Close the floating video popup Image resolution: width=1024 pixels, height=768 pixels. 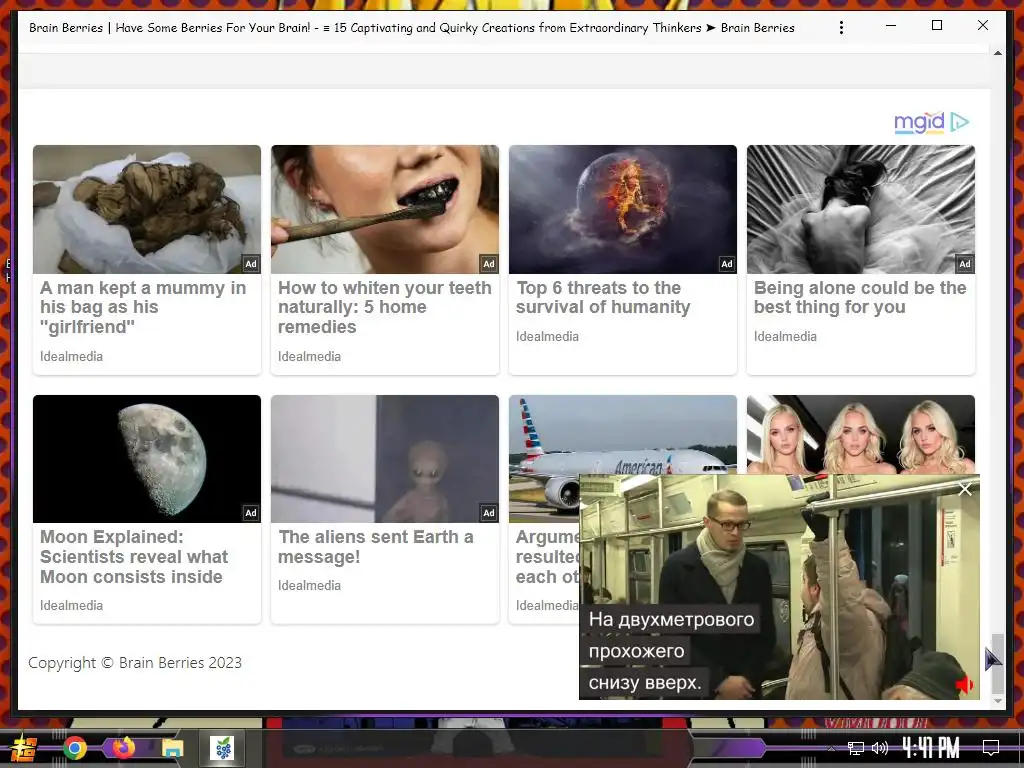pos(965,489)
